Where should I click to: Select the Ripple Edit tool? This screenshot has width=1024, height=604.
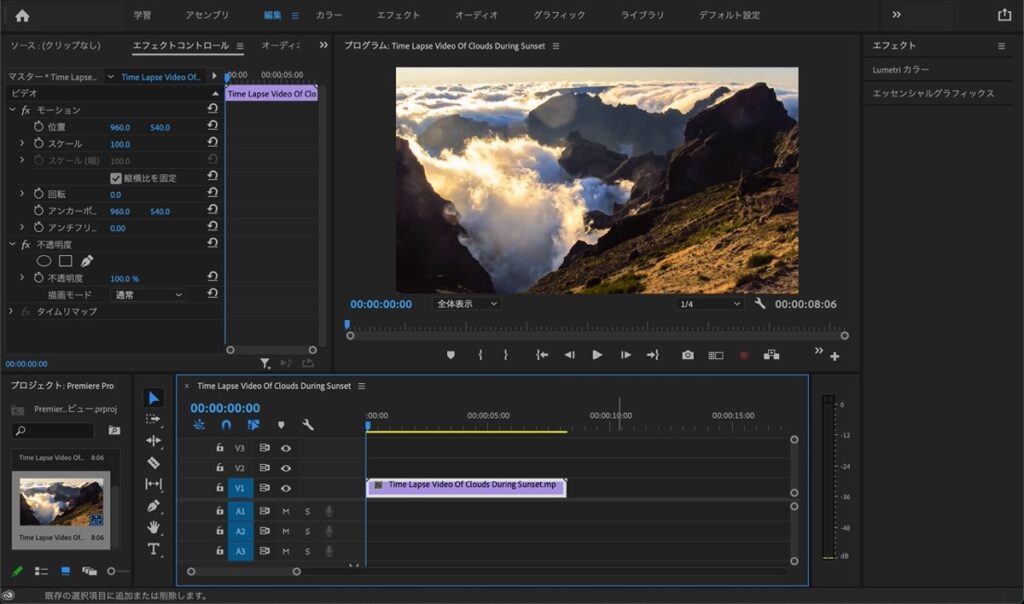point(153,441)
